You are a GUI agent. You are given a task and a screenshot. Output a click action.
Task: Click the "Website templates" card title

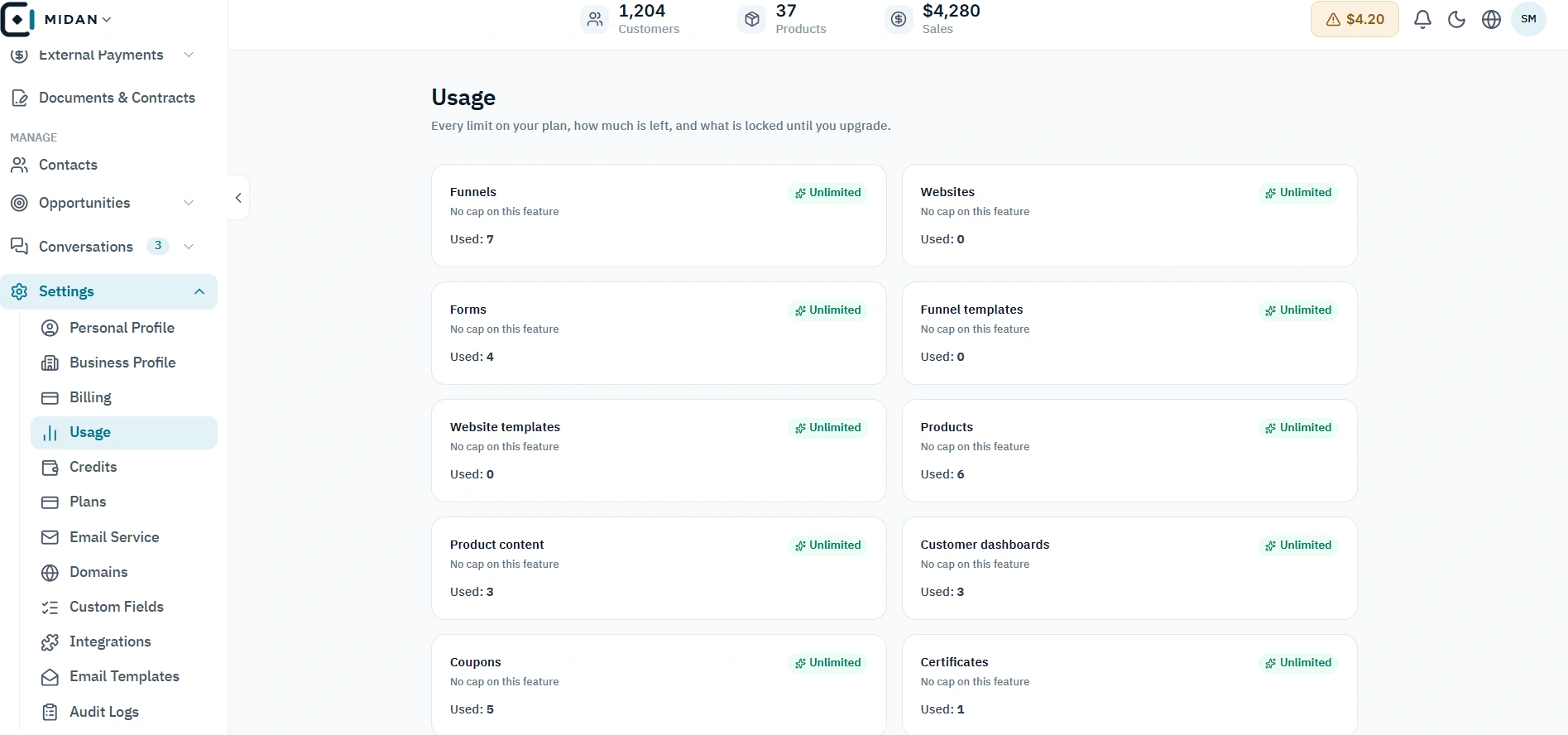coord(505,427)
